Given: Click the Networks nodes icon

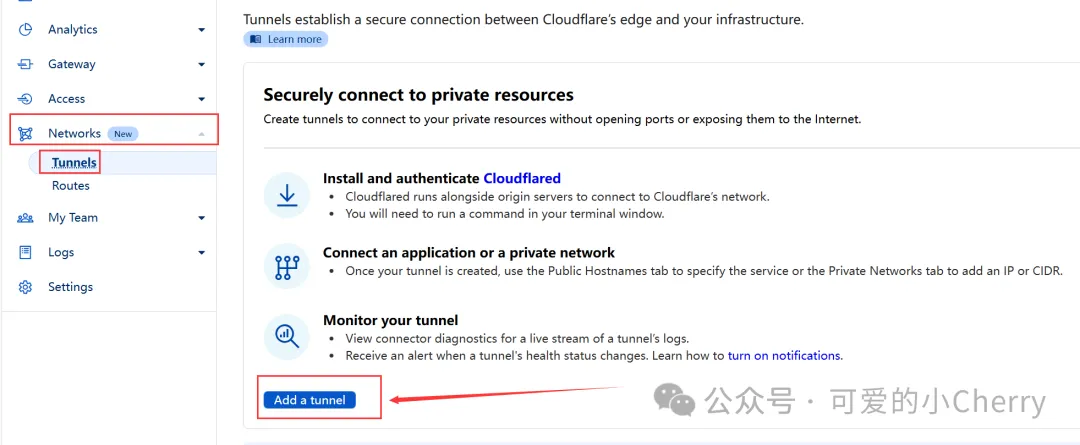Looking at the screenshot, I should tap(25, 134).
